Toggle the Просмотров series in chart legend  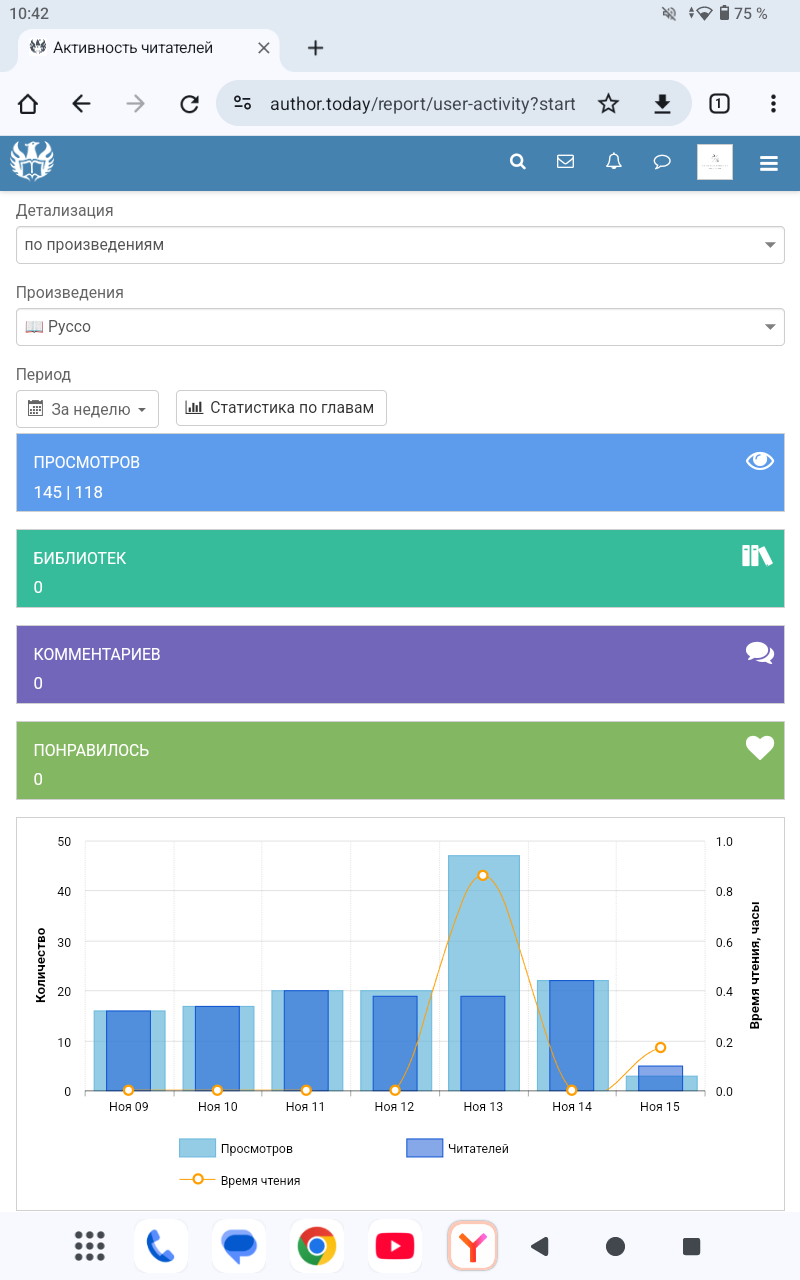(236, 1149)
